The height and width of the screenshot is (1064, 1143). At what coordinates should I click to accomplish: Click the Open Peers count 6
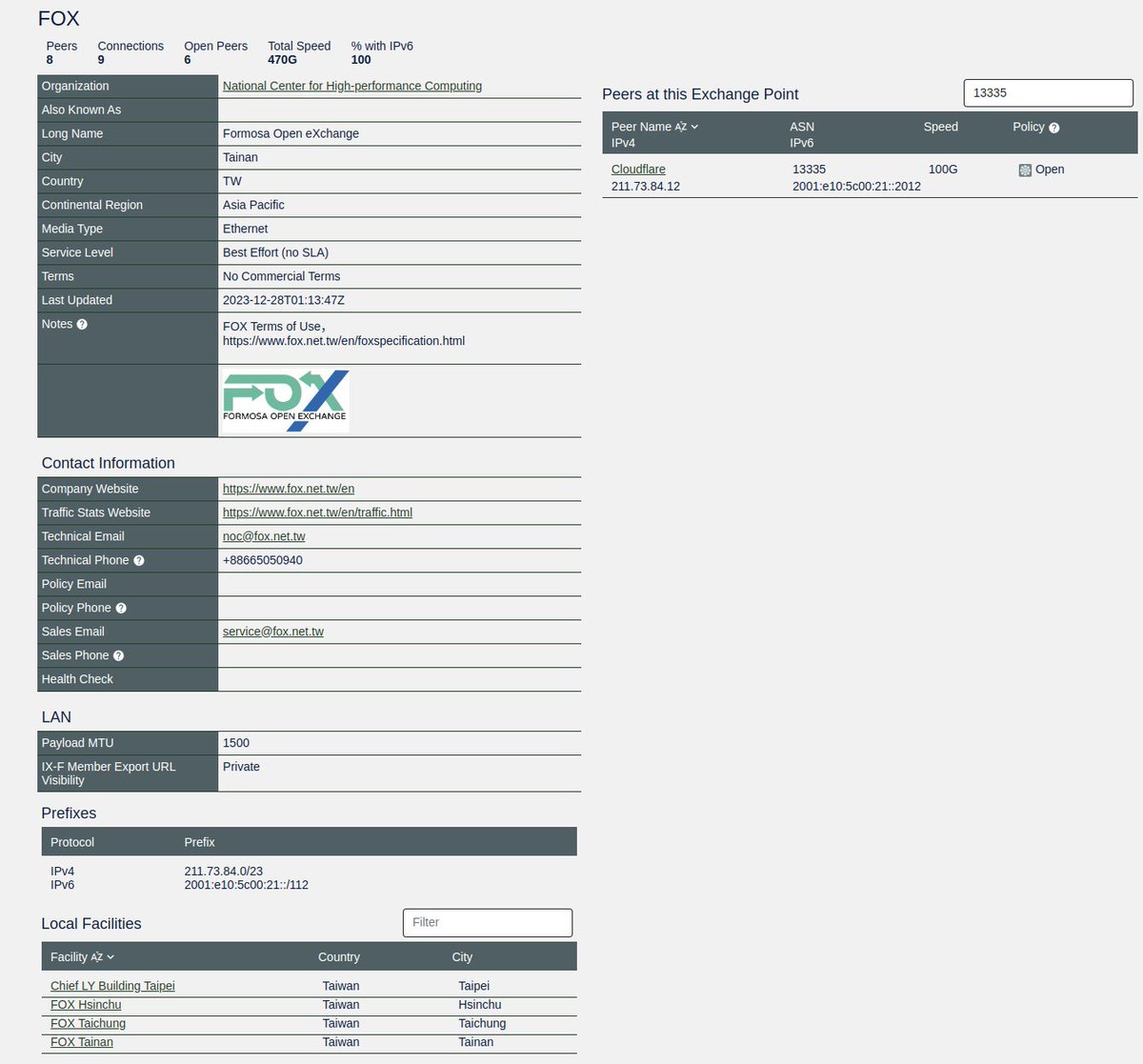(188, 60)
